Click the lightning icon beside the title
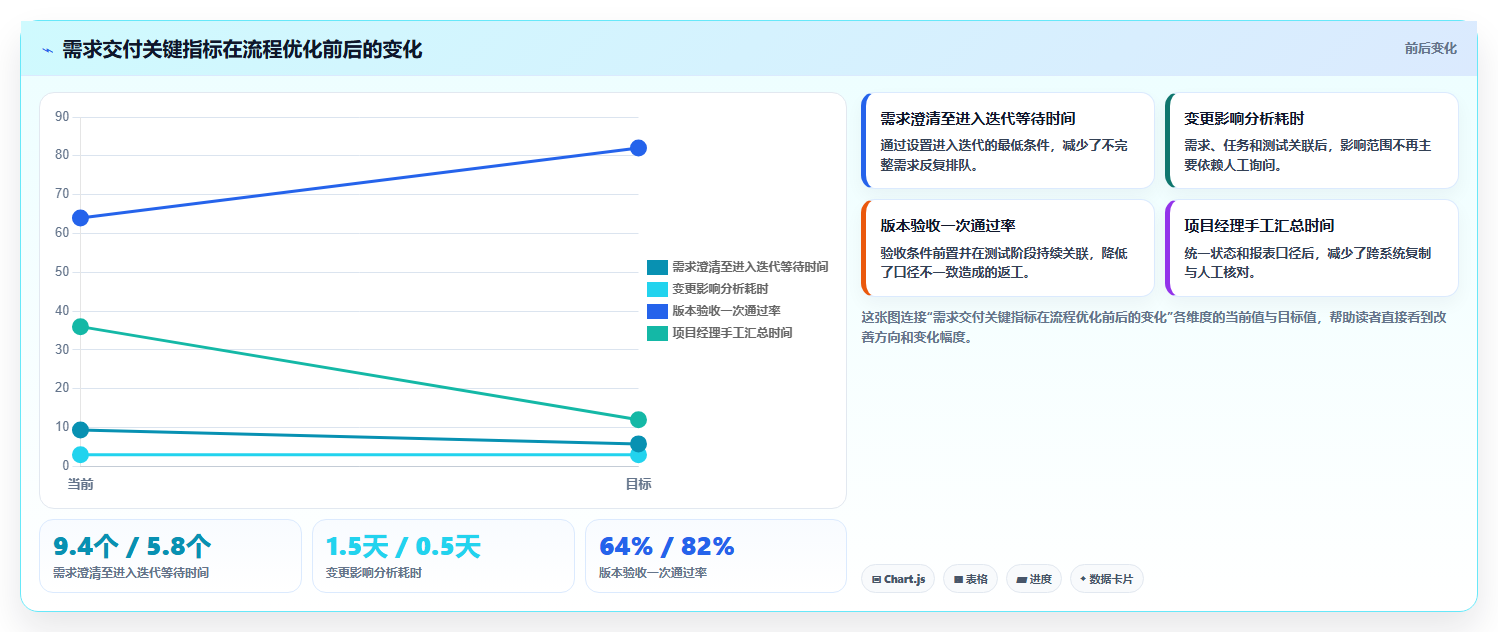 47,50
